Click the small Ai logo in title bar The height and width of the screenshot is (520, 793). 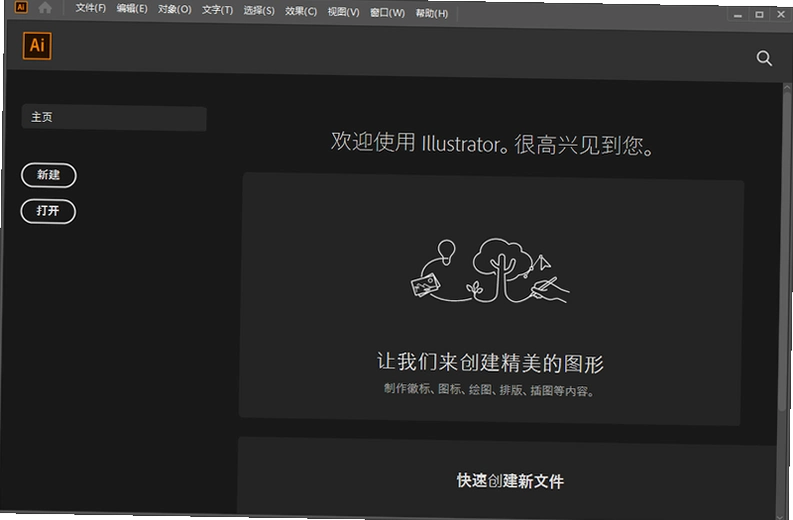click(x=21, y=7)
